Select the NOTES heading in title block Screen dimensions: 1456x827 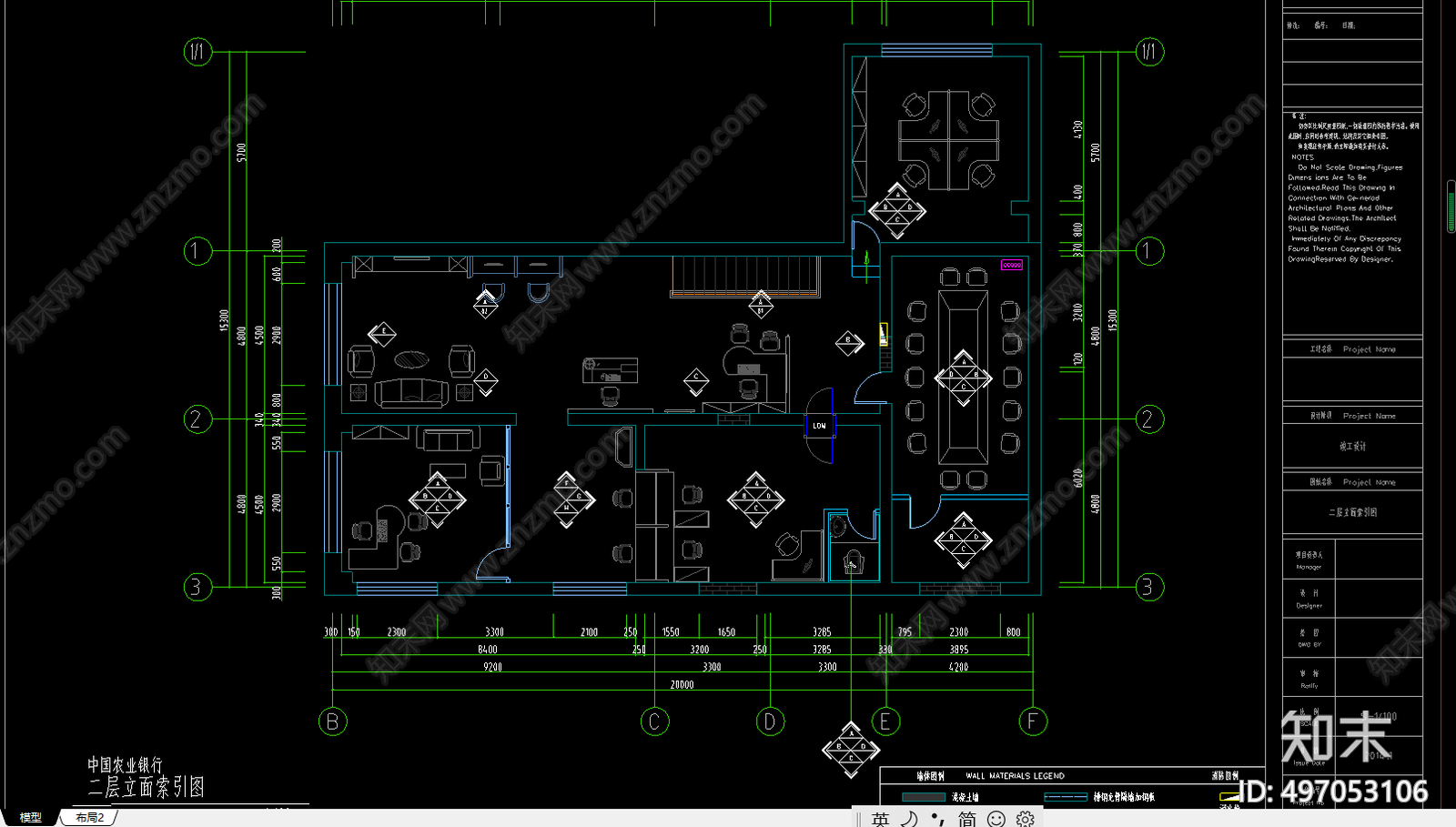1302,157
